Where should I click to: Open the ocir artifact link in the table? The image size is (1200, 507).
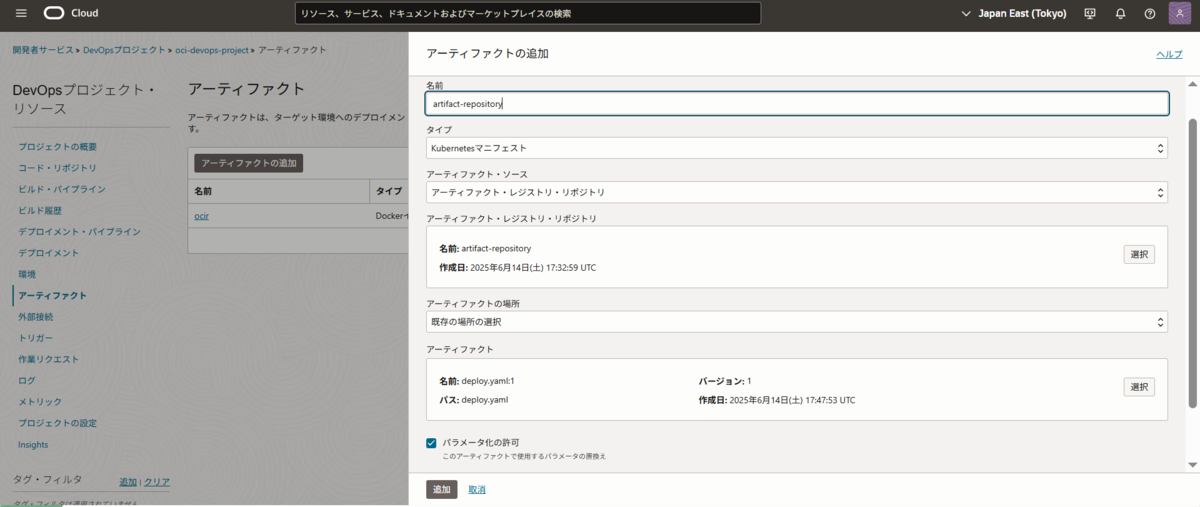point(201,216)
